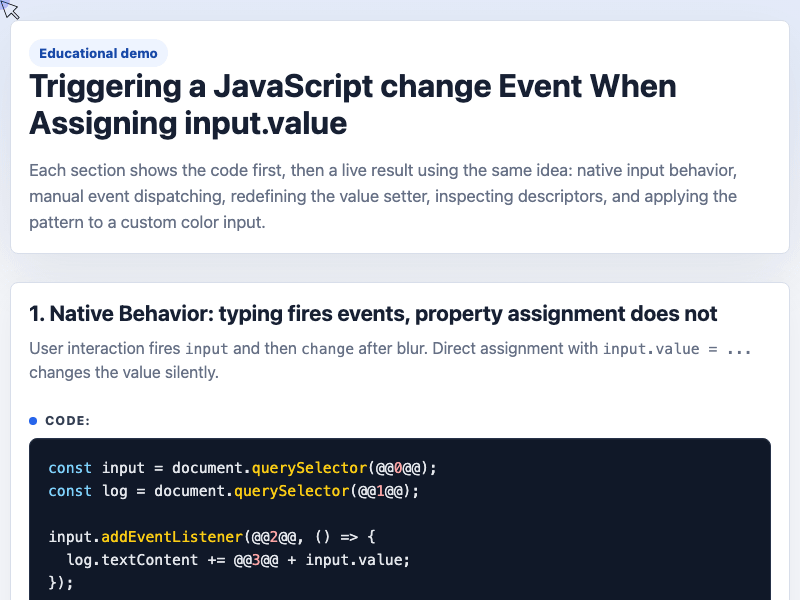
Task: Click the inline code 'input' in section description
Action: tap(206, 349)
